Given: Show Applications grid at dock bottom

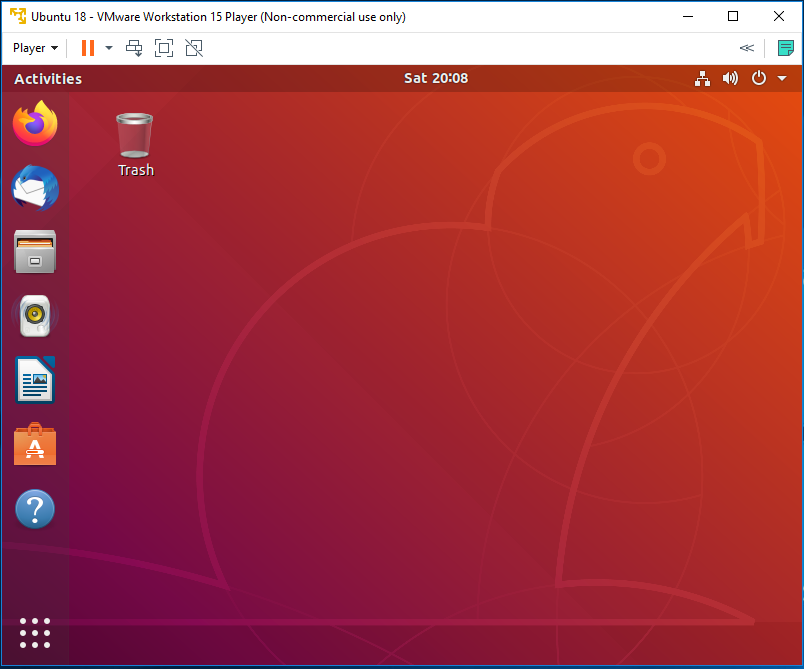Looking at the screenshot, I should 35,633.
